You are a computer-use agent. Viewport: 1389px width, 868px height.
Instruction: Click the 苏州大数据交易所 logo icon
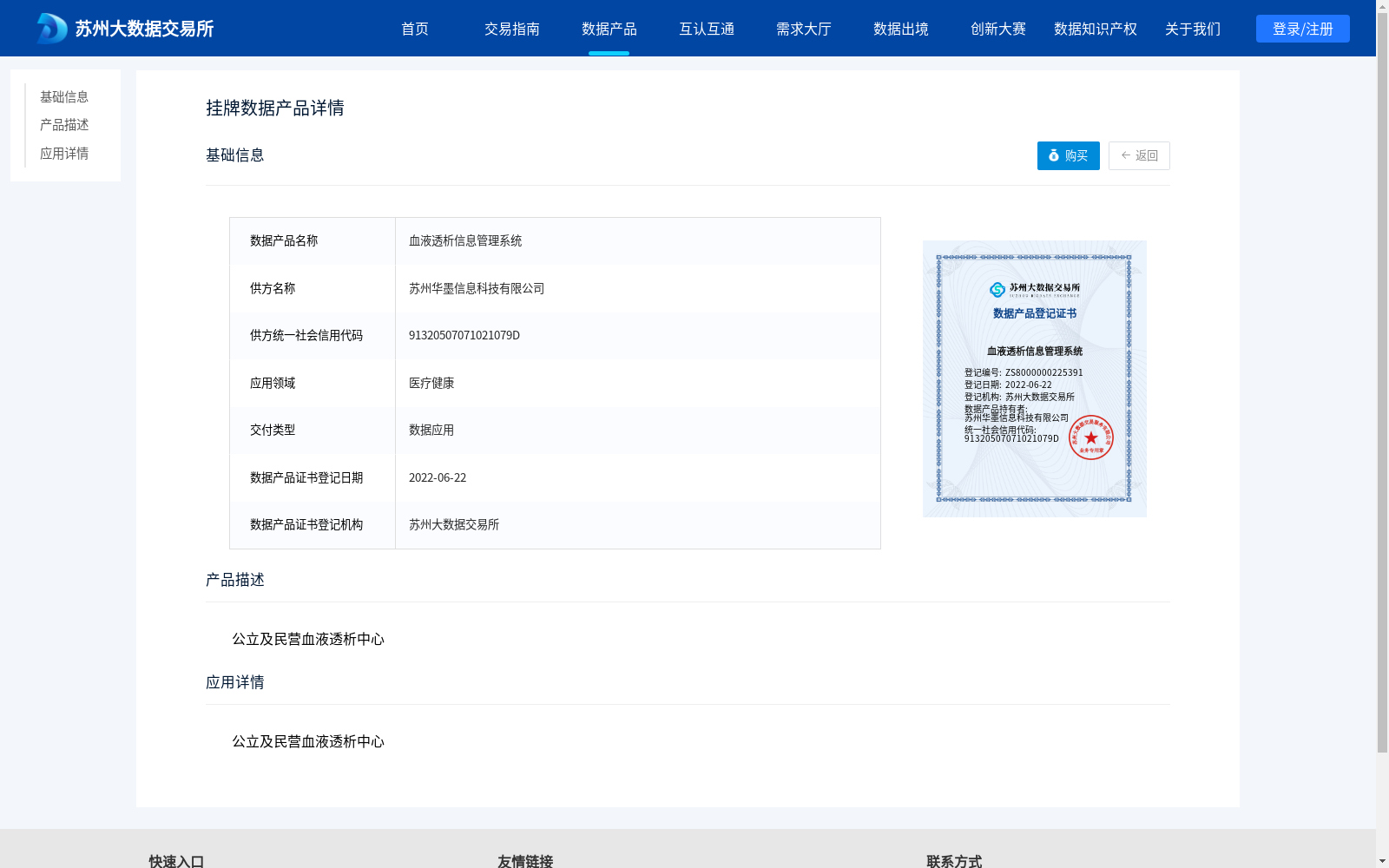click(51, 29)
